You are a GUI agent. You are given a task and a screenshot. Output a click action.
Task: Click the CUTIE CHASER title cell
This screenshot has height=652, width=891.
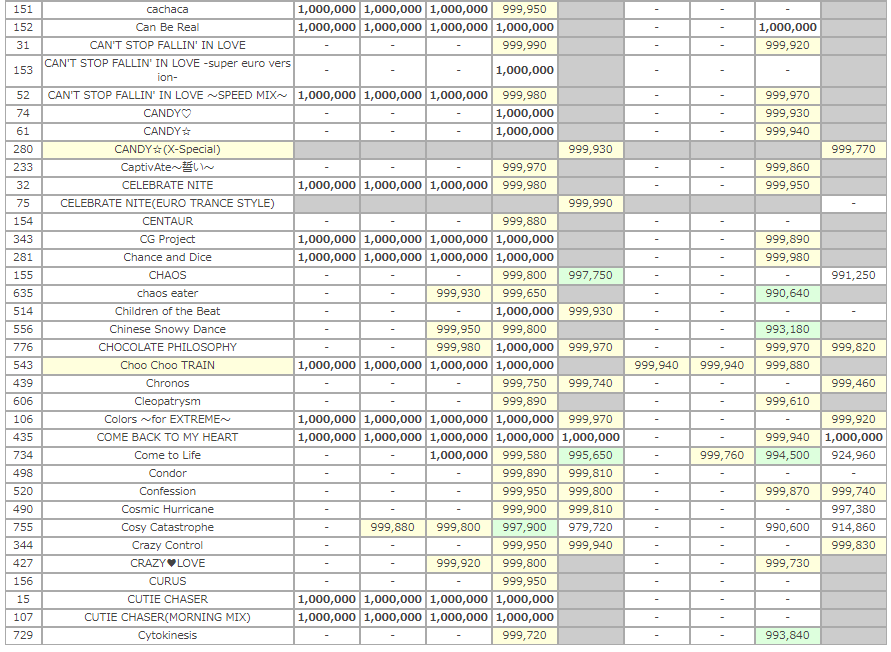[168, 599]
